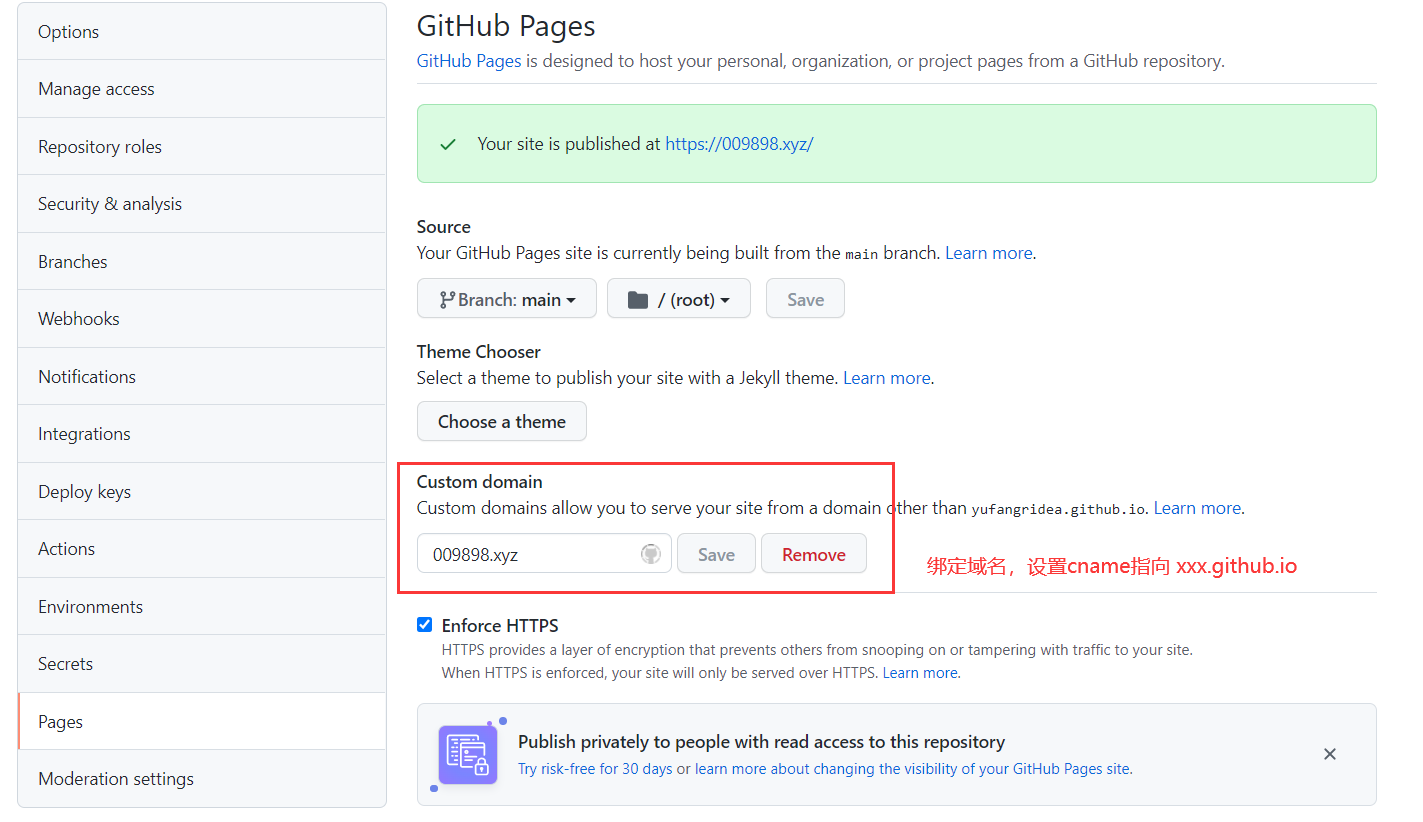Dismiss the Publish privately banner
The image size is (1423, 822).
1330,754
